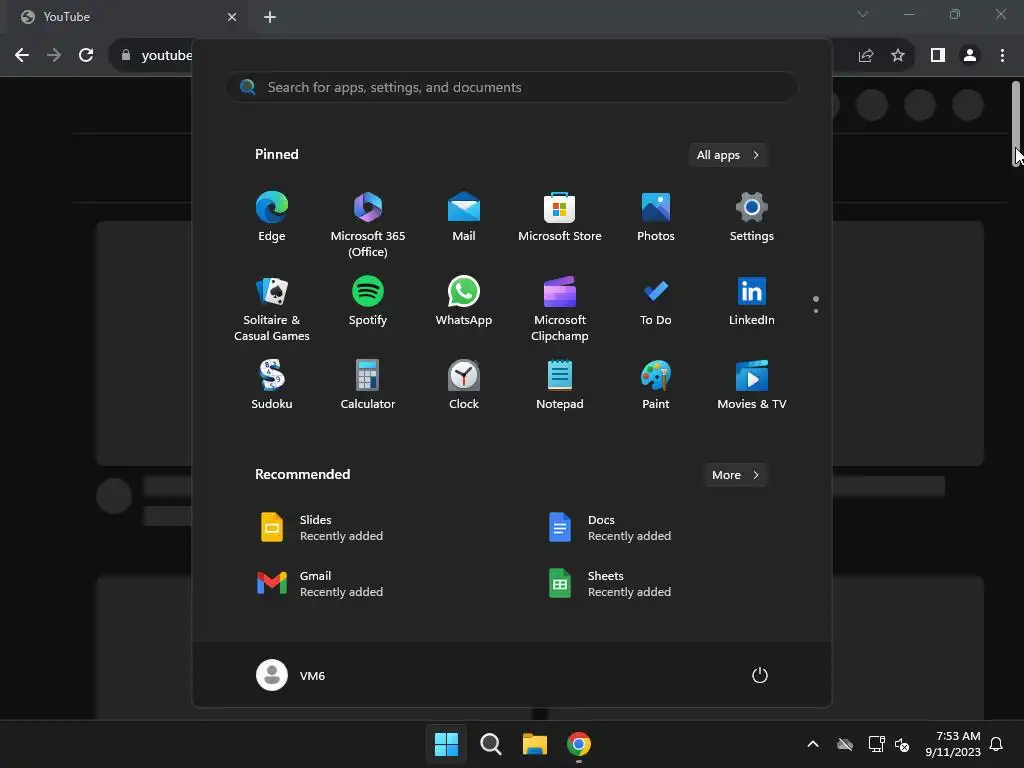Open taskbar Search
Image resolution: width=1024 pixels, height=768 pixels.
click(490, 744)
